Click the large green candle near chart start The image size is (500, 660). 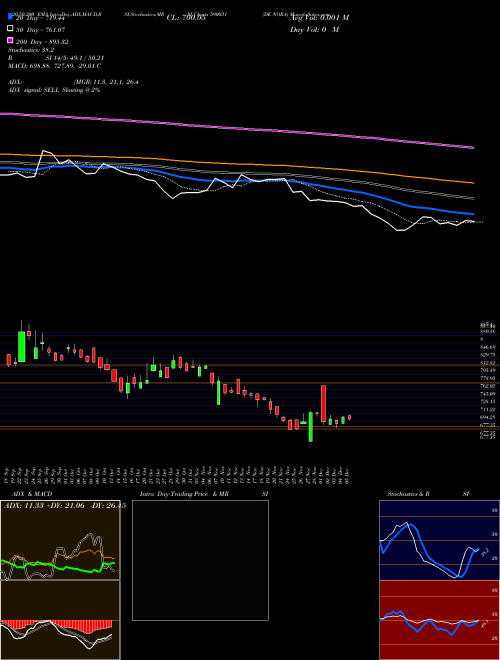point(21,346)
